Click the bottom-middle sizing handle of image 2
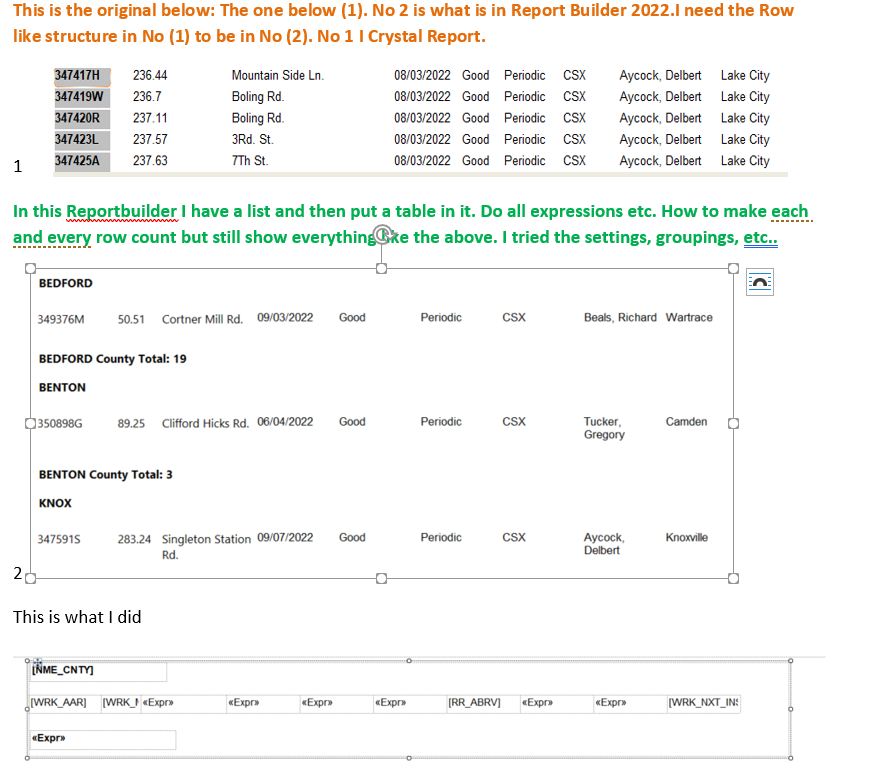The height and width of the screenshot is (781, 873). [381, 578]
